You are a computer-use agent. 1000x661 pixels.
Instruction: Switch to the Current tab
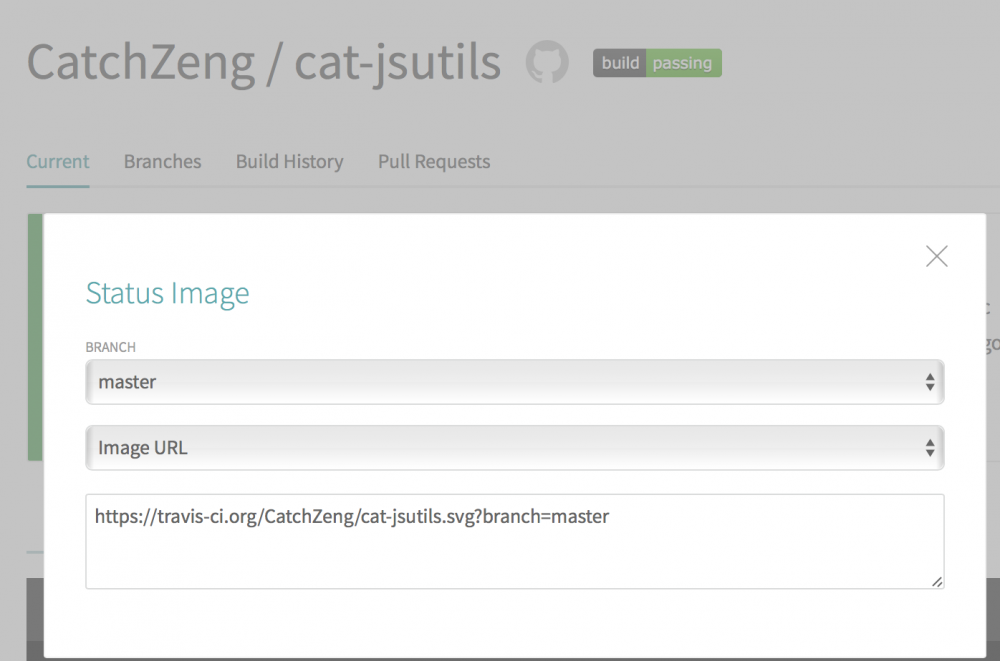coord(58,161)
